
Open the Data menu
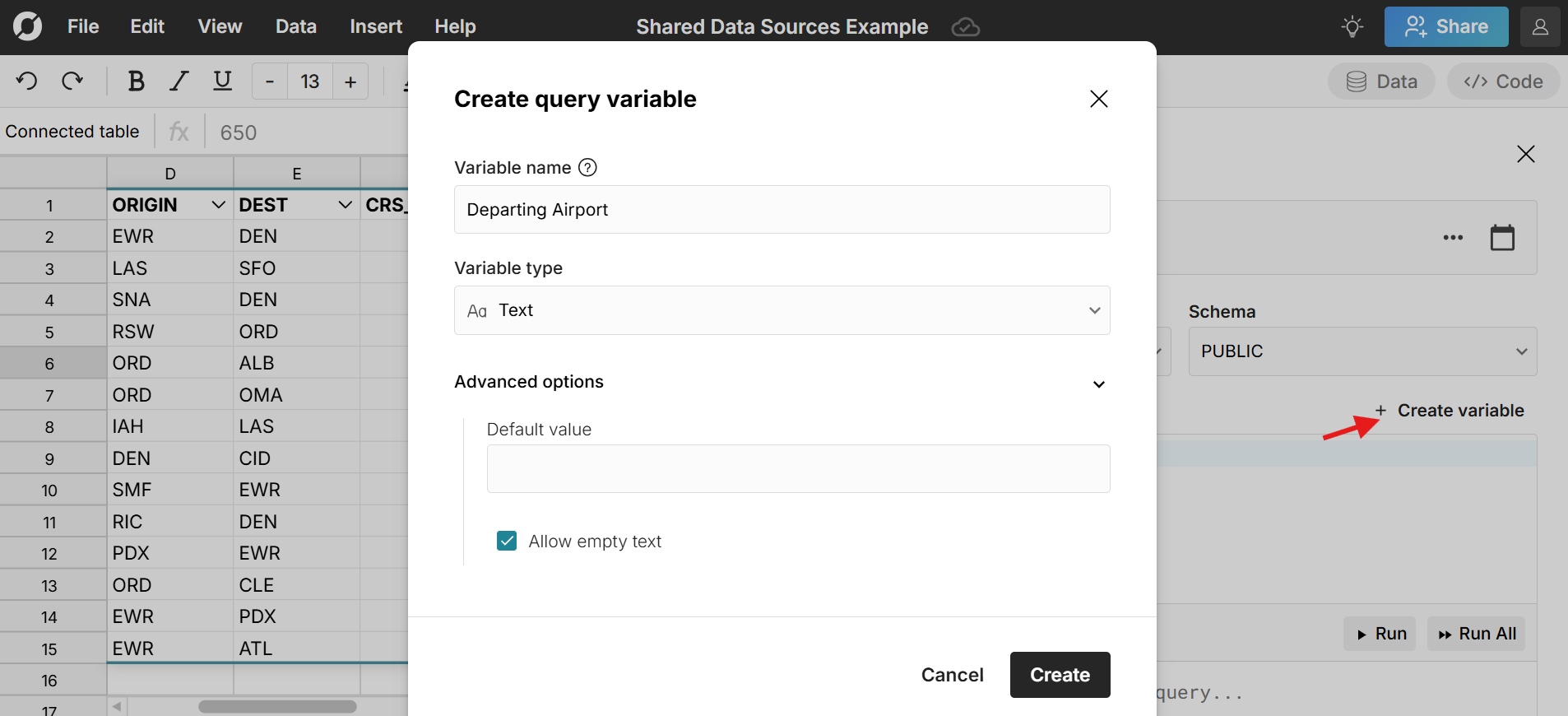295,26
